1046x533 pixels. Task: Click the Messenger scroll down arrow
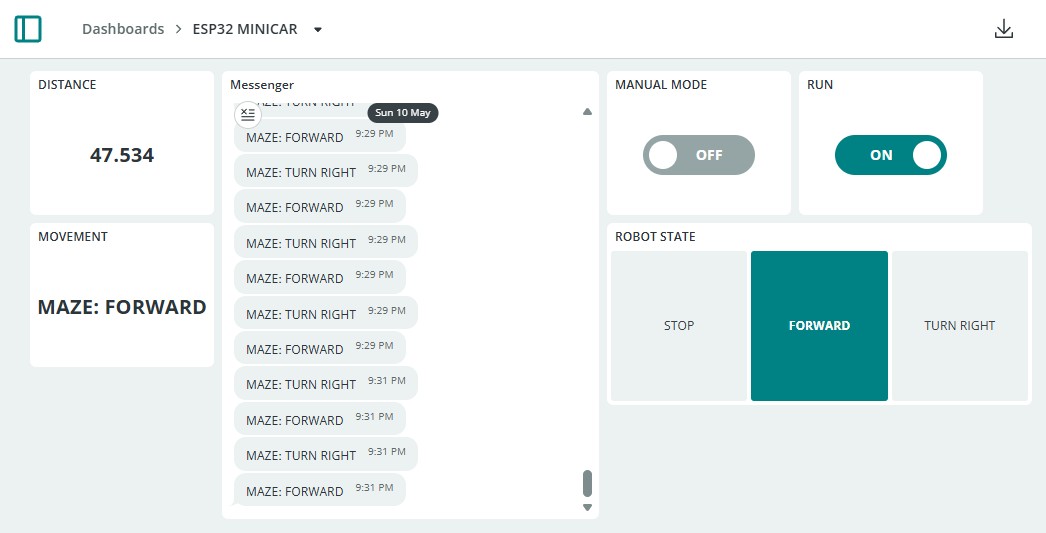pos(587,508)
